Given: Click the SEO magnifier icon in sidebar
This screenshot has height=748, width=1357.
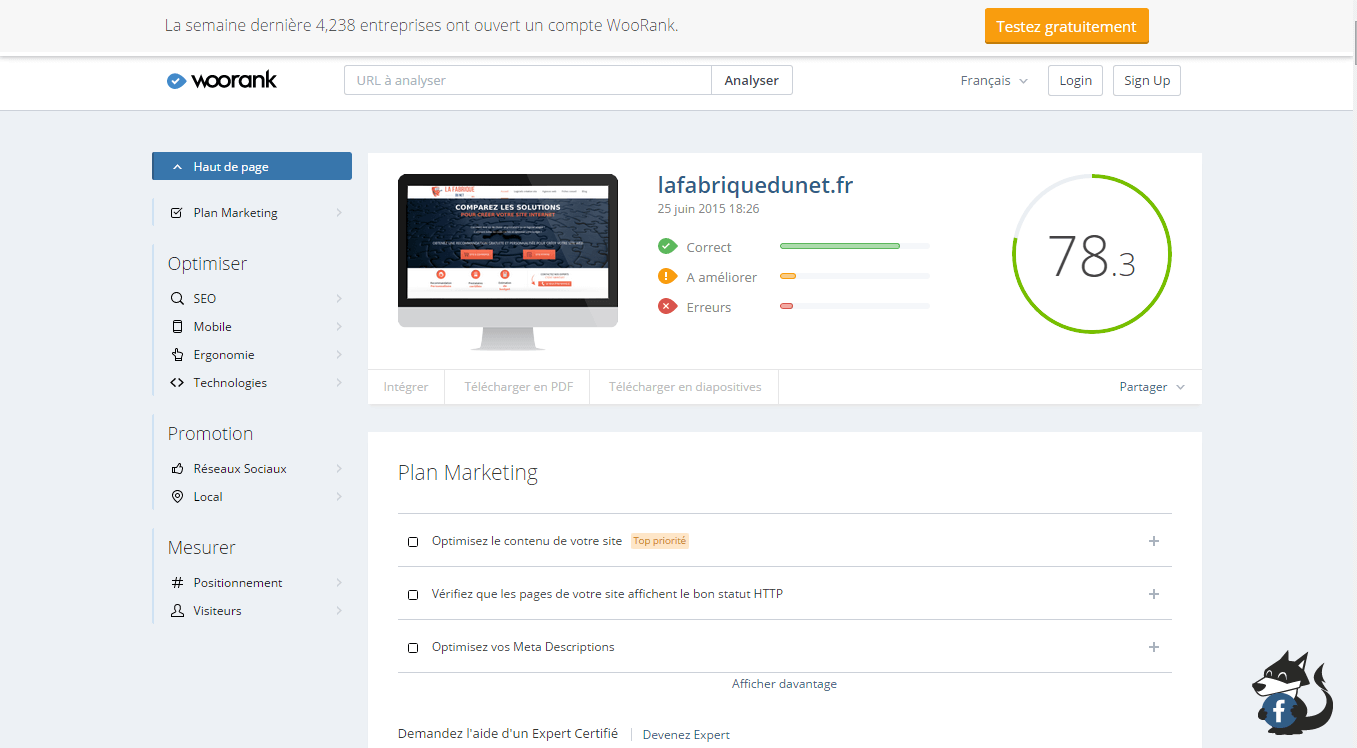Looking at the screenshot, I should pos(177,299).
